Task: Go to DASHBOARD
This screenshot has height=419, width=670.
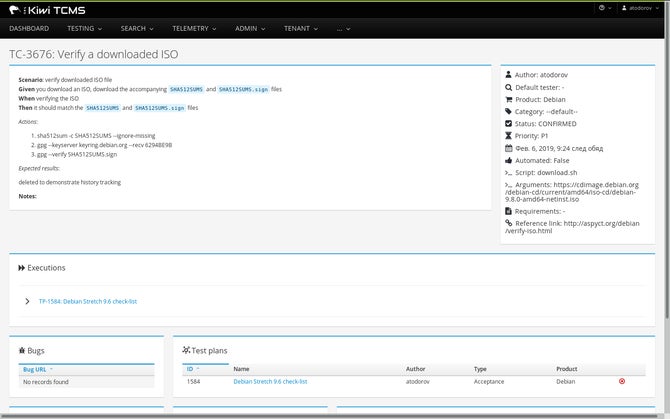Action: (x=29, y=29)
